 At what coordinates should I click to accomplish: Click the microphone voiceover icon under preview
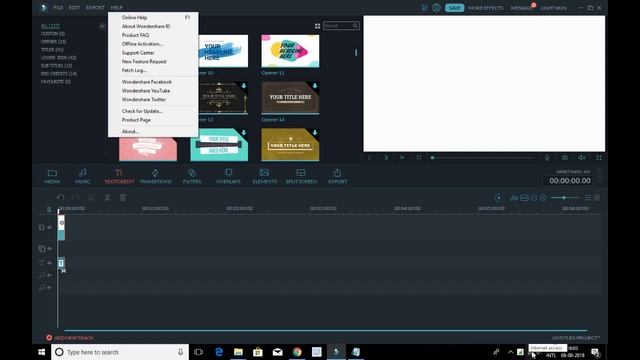click(547, 158)
